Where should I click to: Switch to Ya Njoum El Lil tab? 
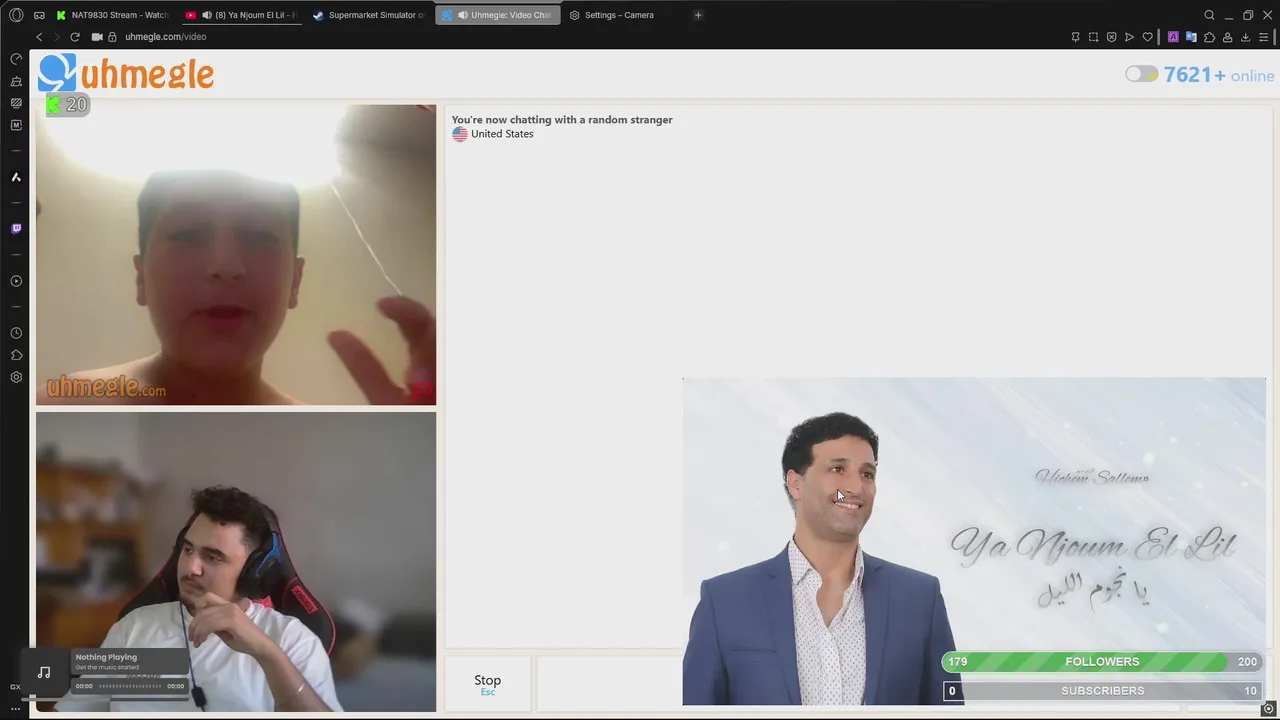click(x=244, y=15)
